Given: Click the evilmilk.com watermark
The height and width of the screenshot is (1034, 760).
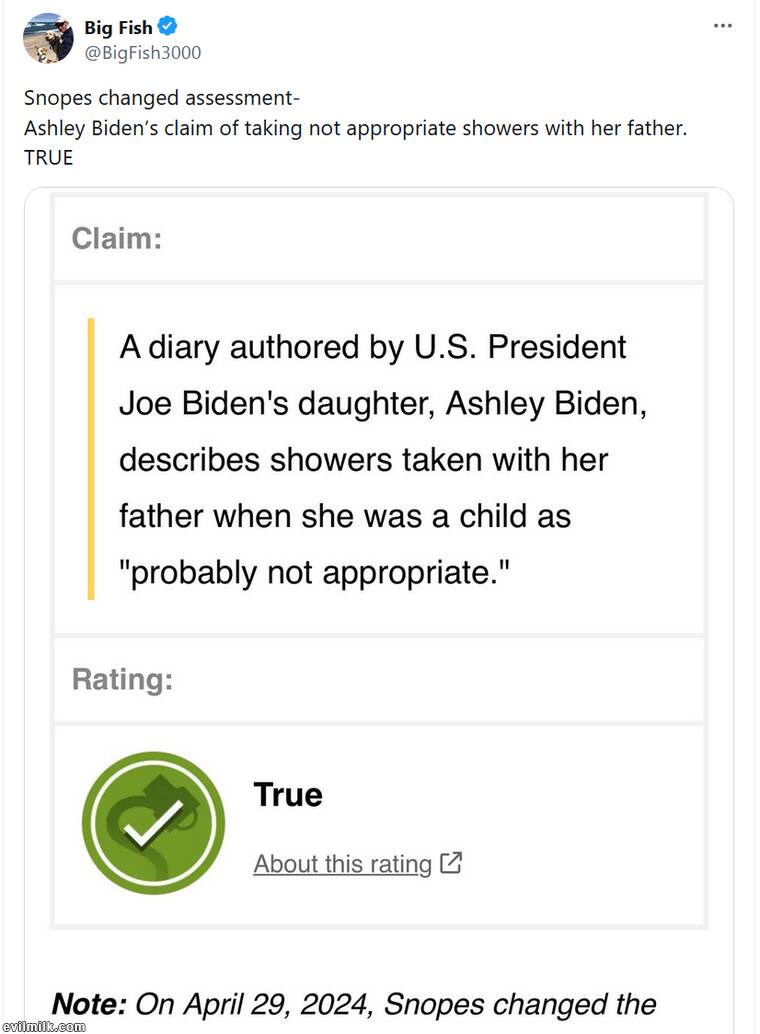Looking at the screenshot, I should click(43, 1026).
